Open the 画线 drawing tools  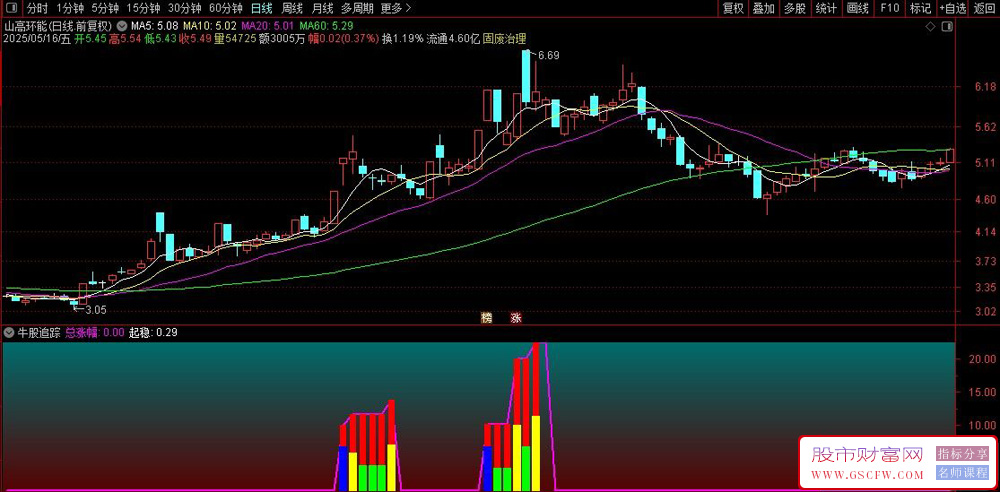[857, 8]
